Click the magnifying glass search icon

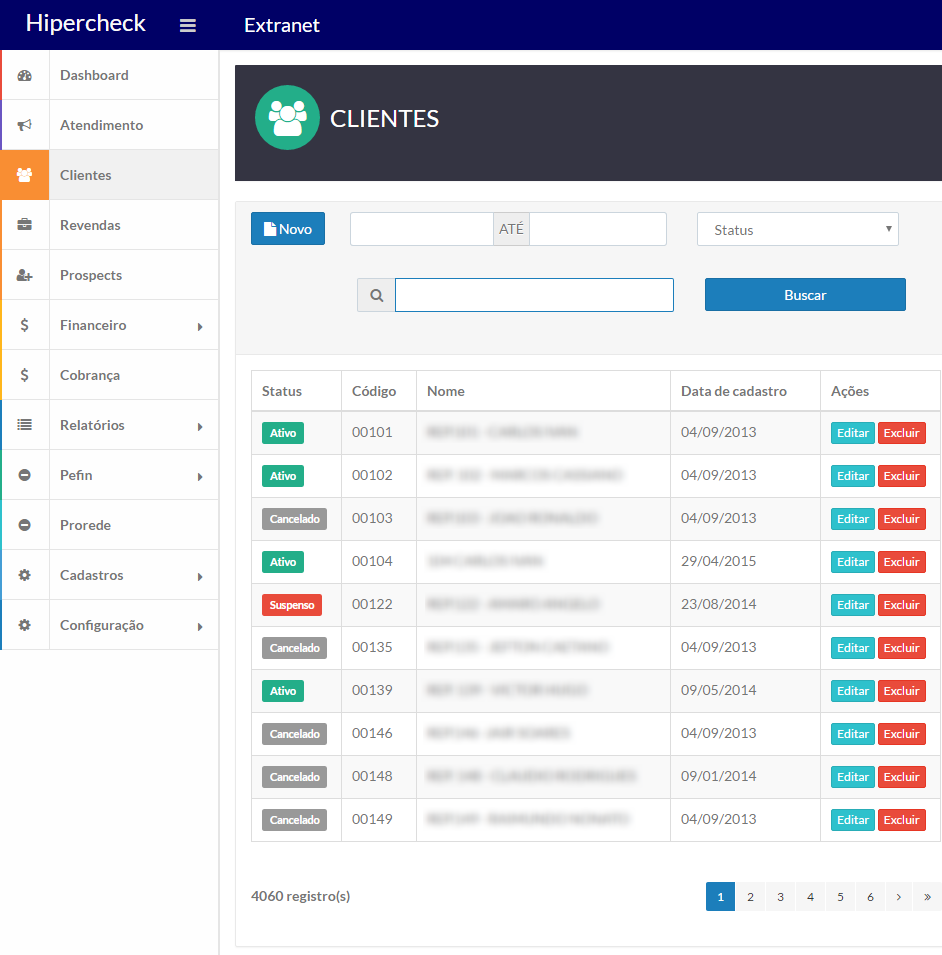377,296
